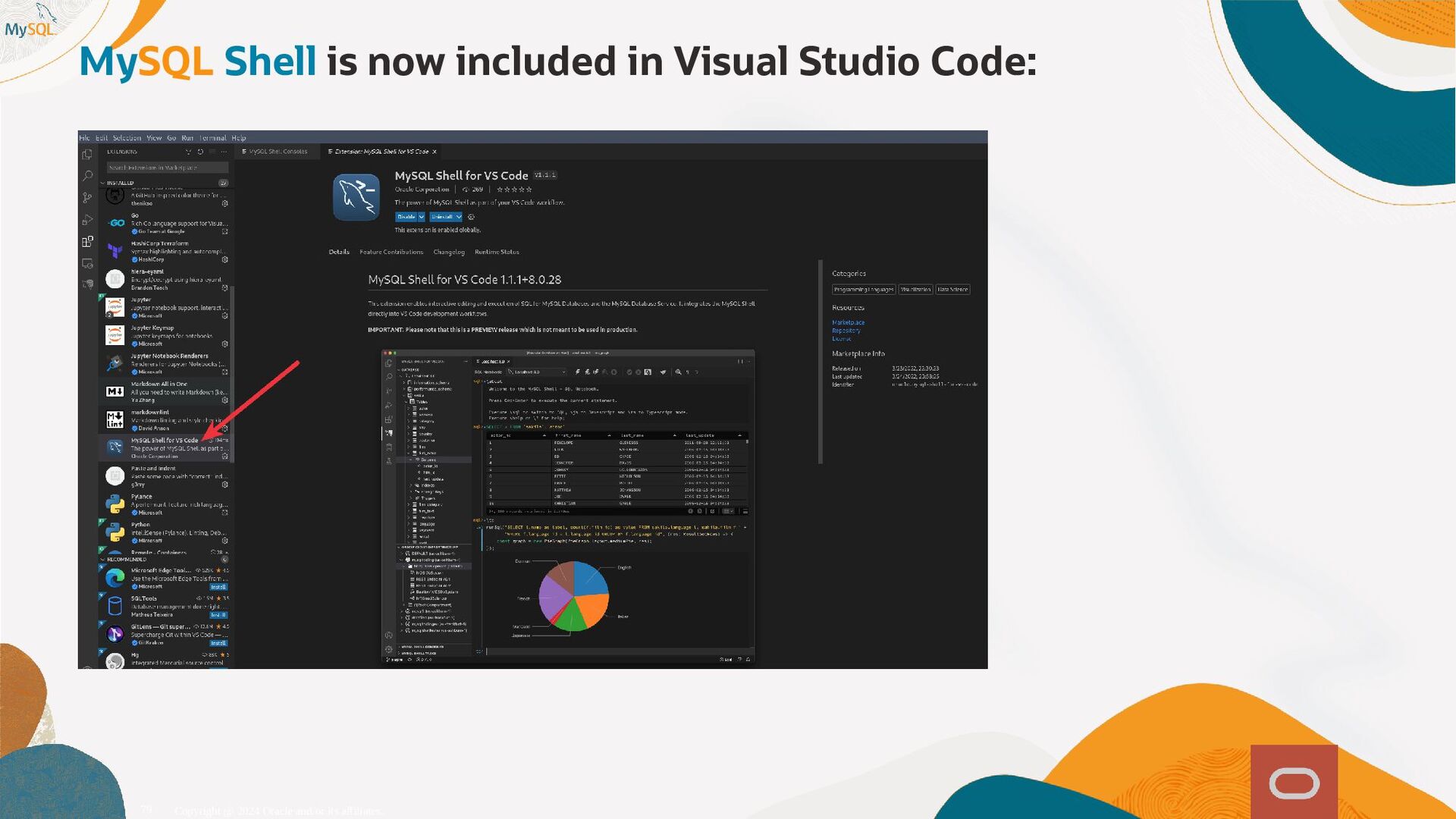The height and width of the screenshot is (819, 1456).
Task: Collapse the INSTALLED extensions section
Action: tap(103, 183)
